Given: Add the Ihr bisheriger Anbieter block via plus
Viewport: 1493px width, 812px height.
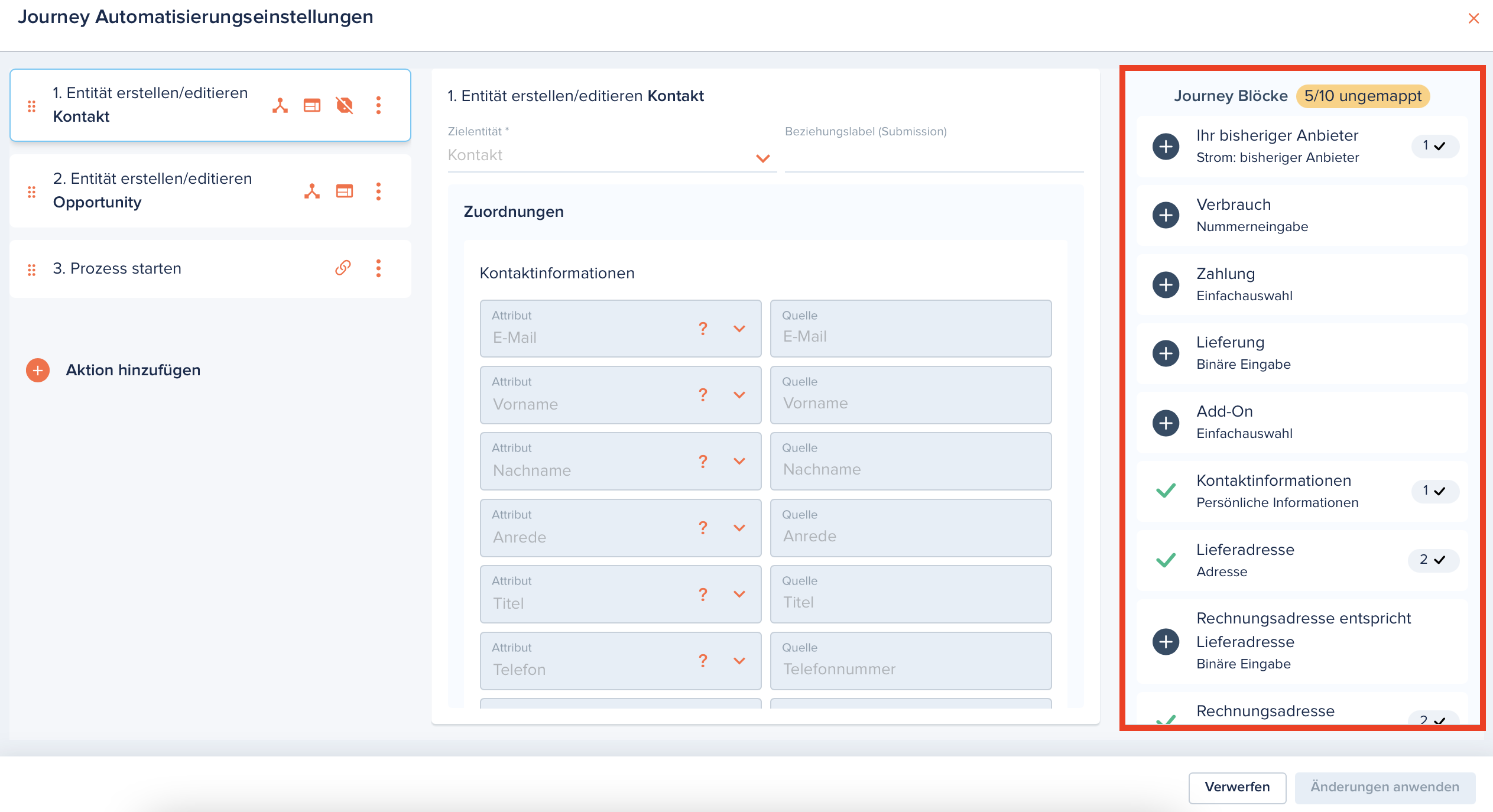Looking at the screenshot, I should click(1166, 146).
